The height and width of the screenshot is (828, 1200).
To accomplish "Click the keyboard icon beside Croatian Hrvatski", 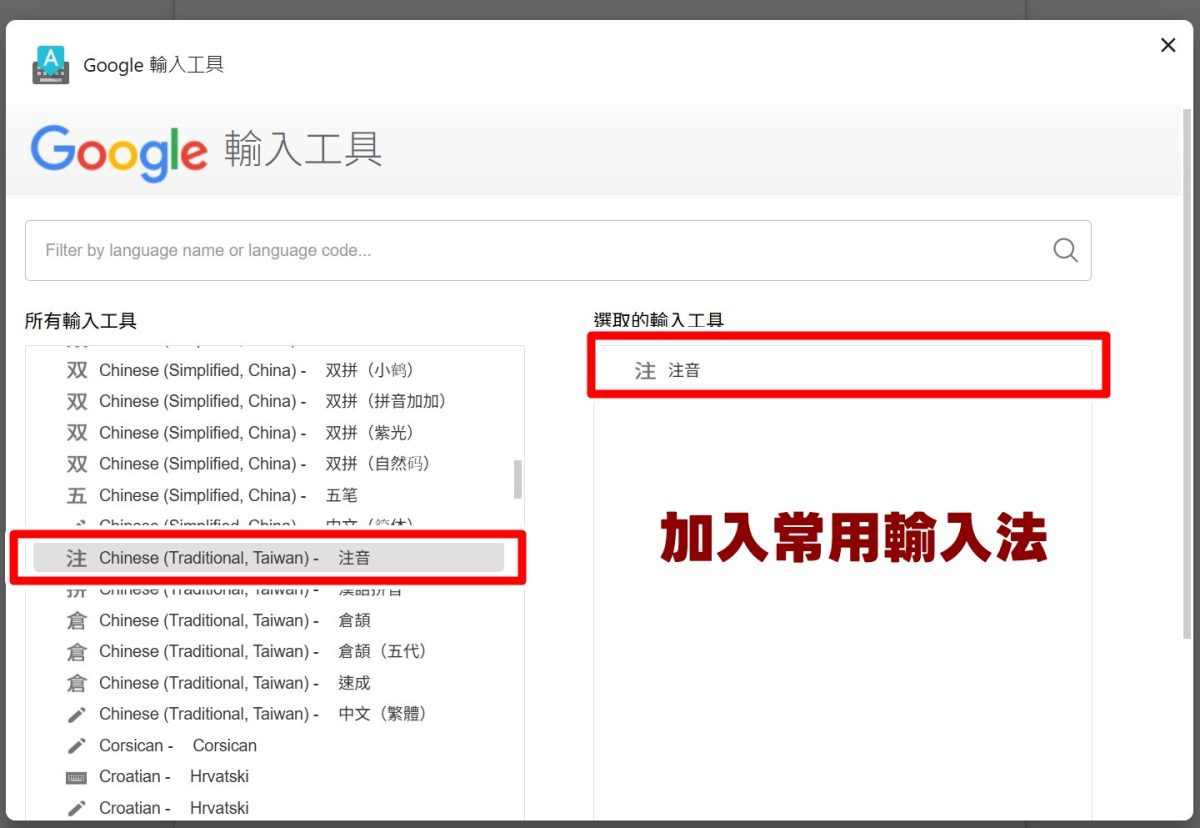I will click(76, 777).
